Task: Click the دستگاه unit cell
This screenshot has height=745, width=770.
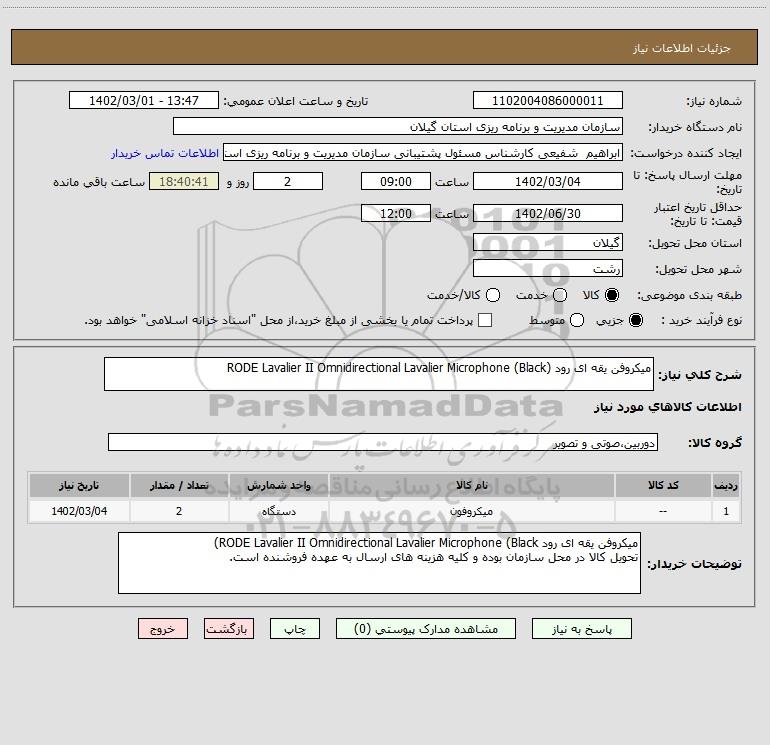Action: (x=278, y=511)
